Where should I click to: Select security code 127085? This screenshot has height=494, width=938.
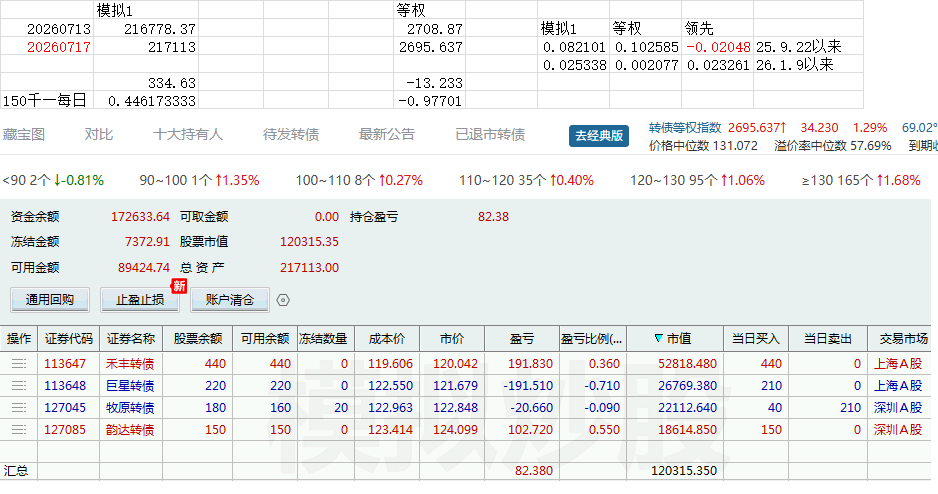[x=65, y=429]
